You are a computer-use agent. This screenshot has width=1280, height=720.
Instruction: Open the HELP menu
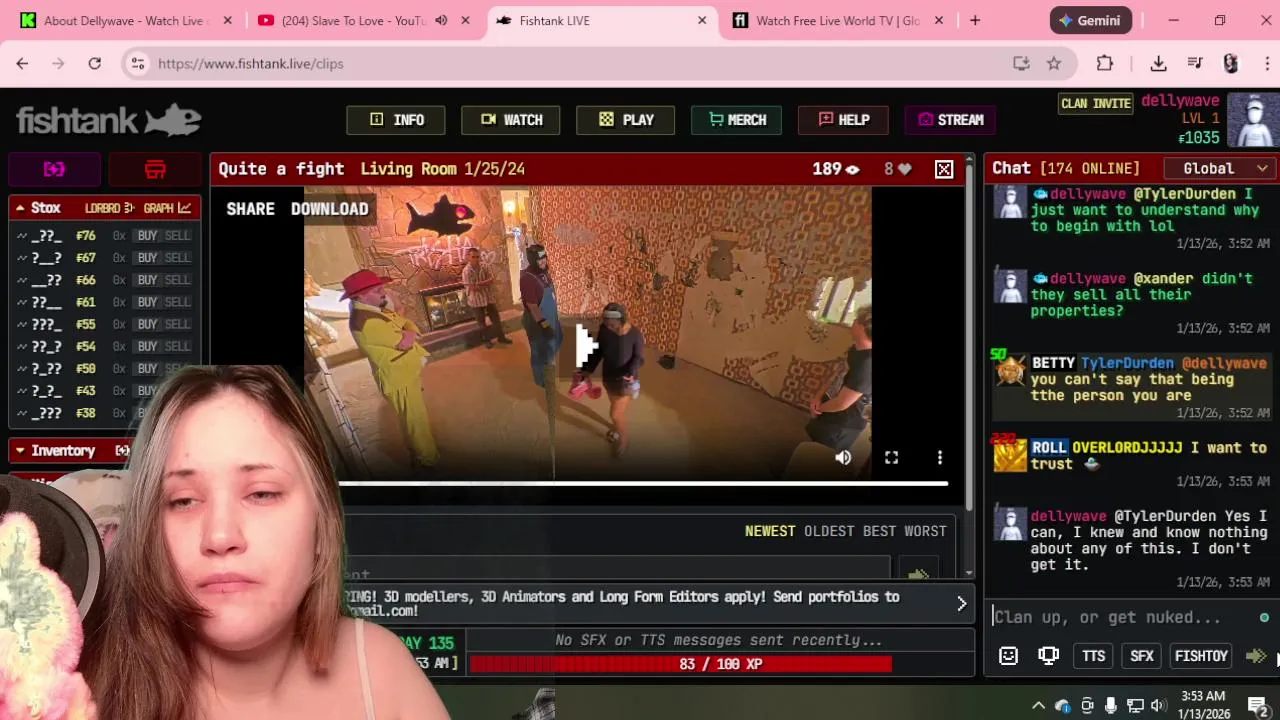844,120
